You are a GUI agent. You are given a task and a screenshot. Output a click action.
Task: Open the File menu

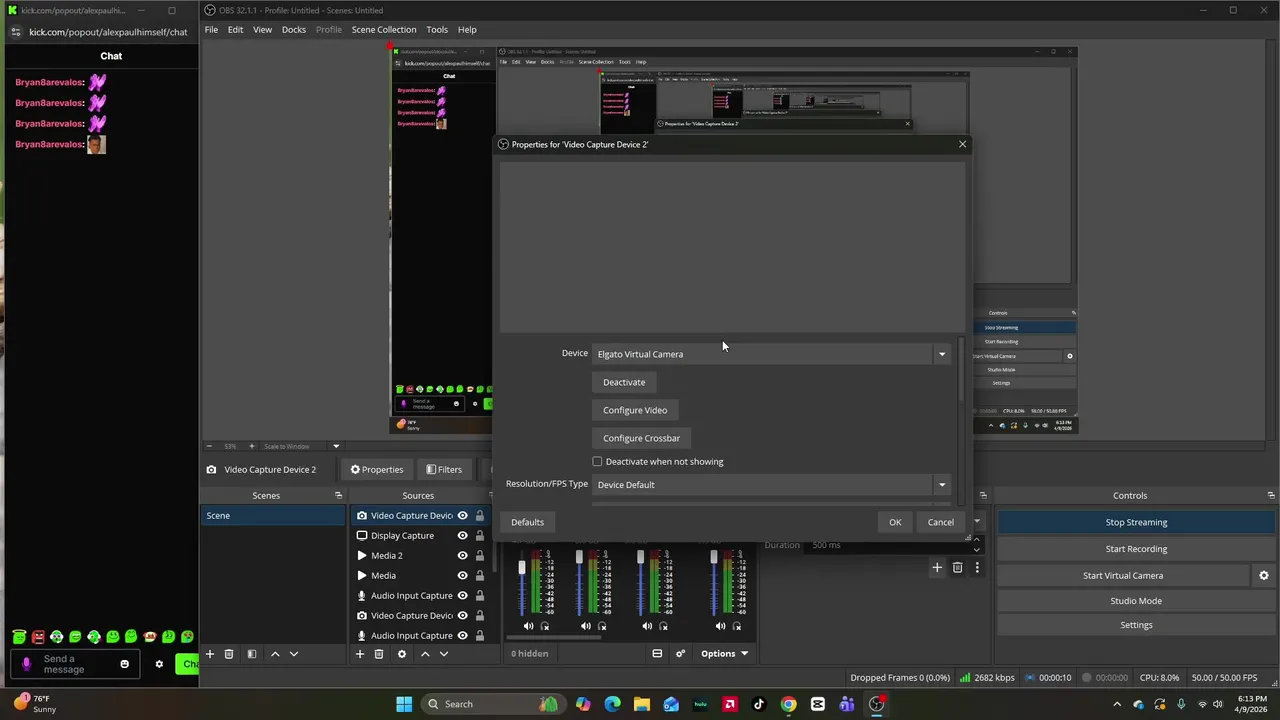click(211, 30)
